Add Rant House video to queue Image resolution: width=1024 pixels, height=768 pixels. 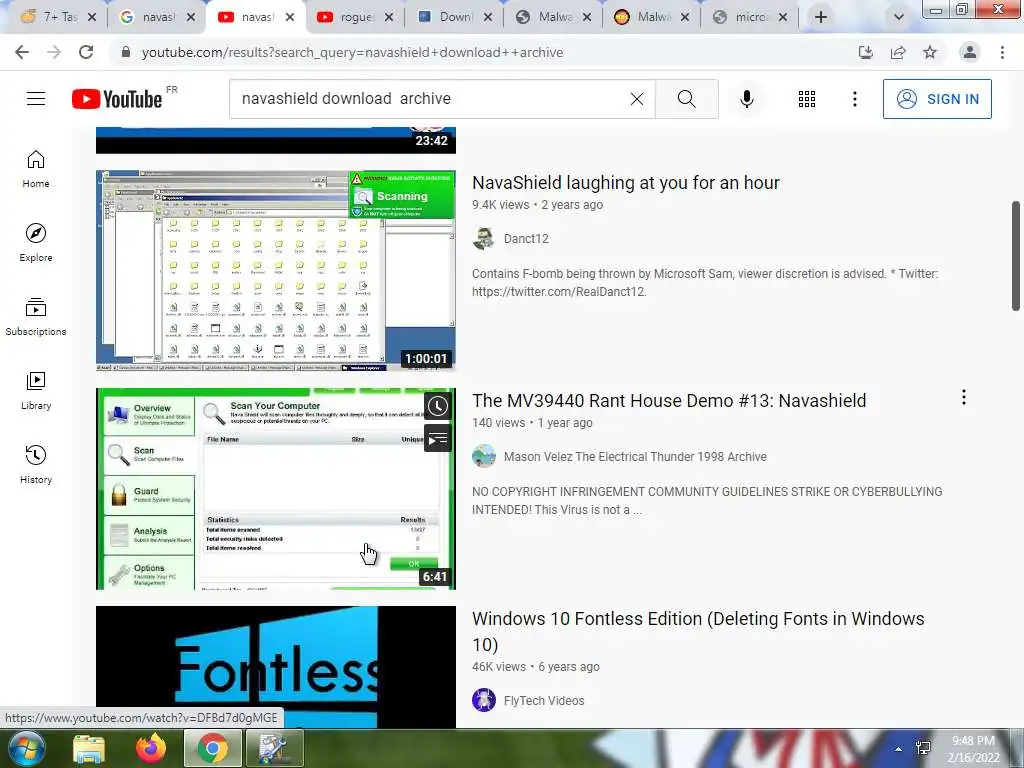tap(438, 438)
